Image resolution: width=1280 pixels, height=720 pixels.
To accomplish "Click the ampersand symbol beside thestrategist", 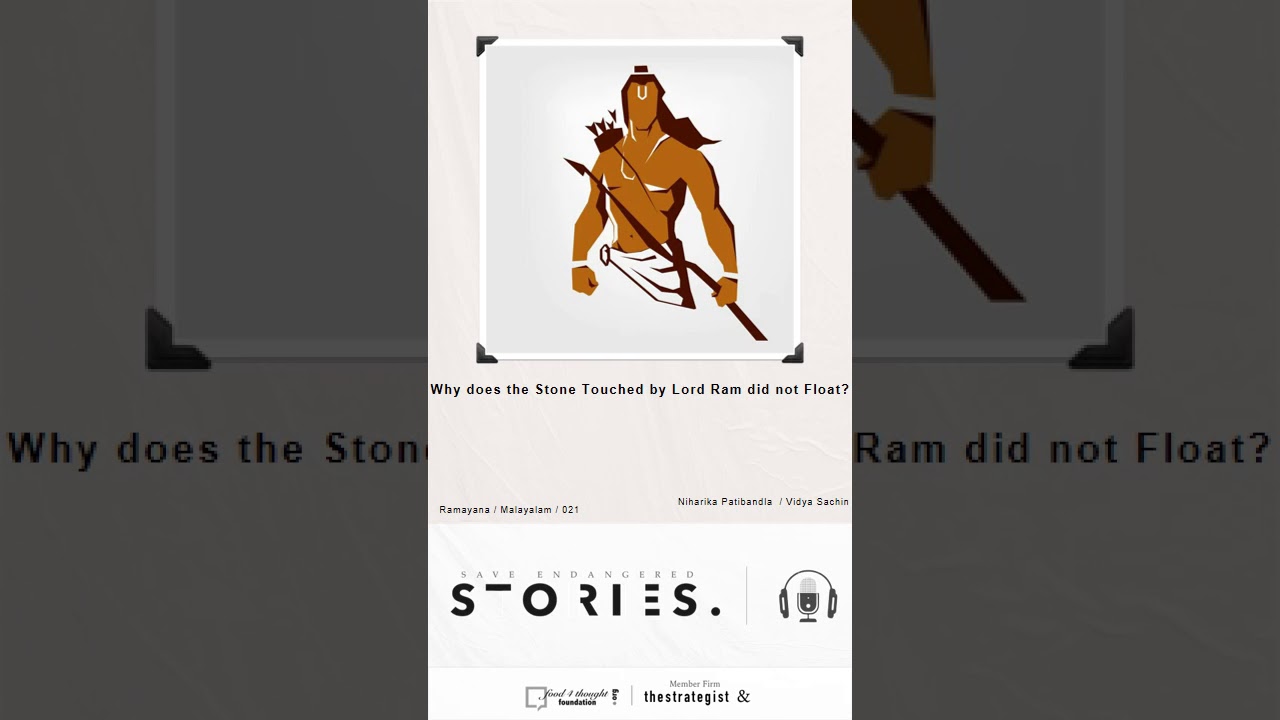I will pos(743,697).
